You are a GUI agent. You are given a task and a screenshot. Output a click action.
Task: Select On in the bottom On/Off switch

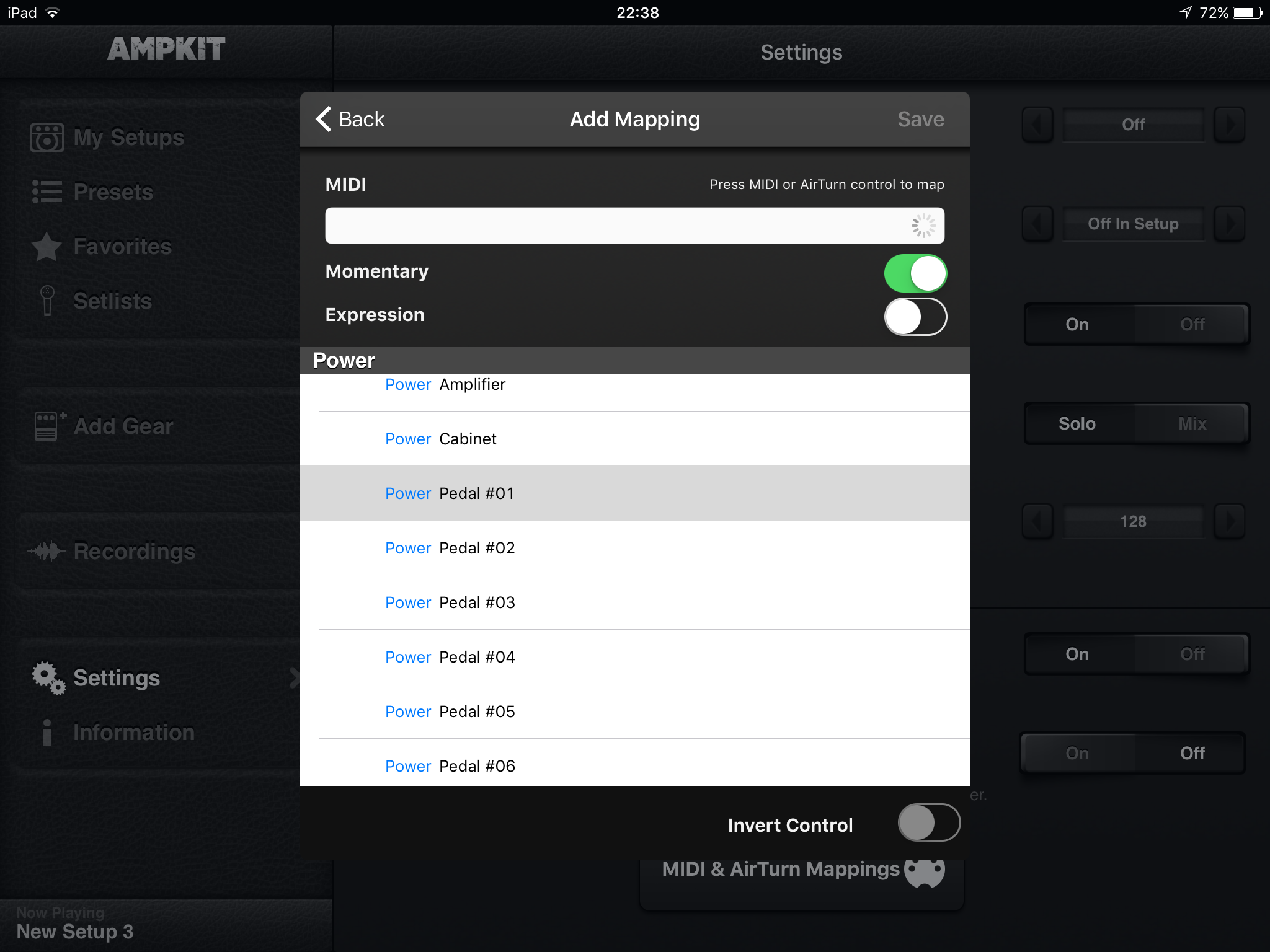tap(1078, 753)
